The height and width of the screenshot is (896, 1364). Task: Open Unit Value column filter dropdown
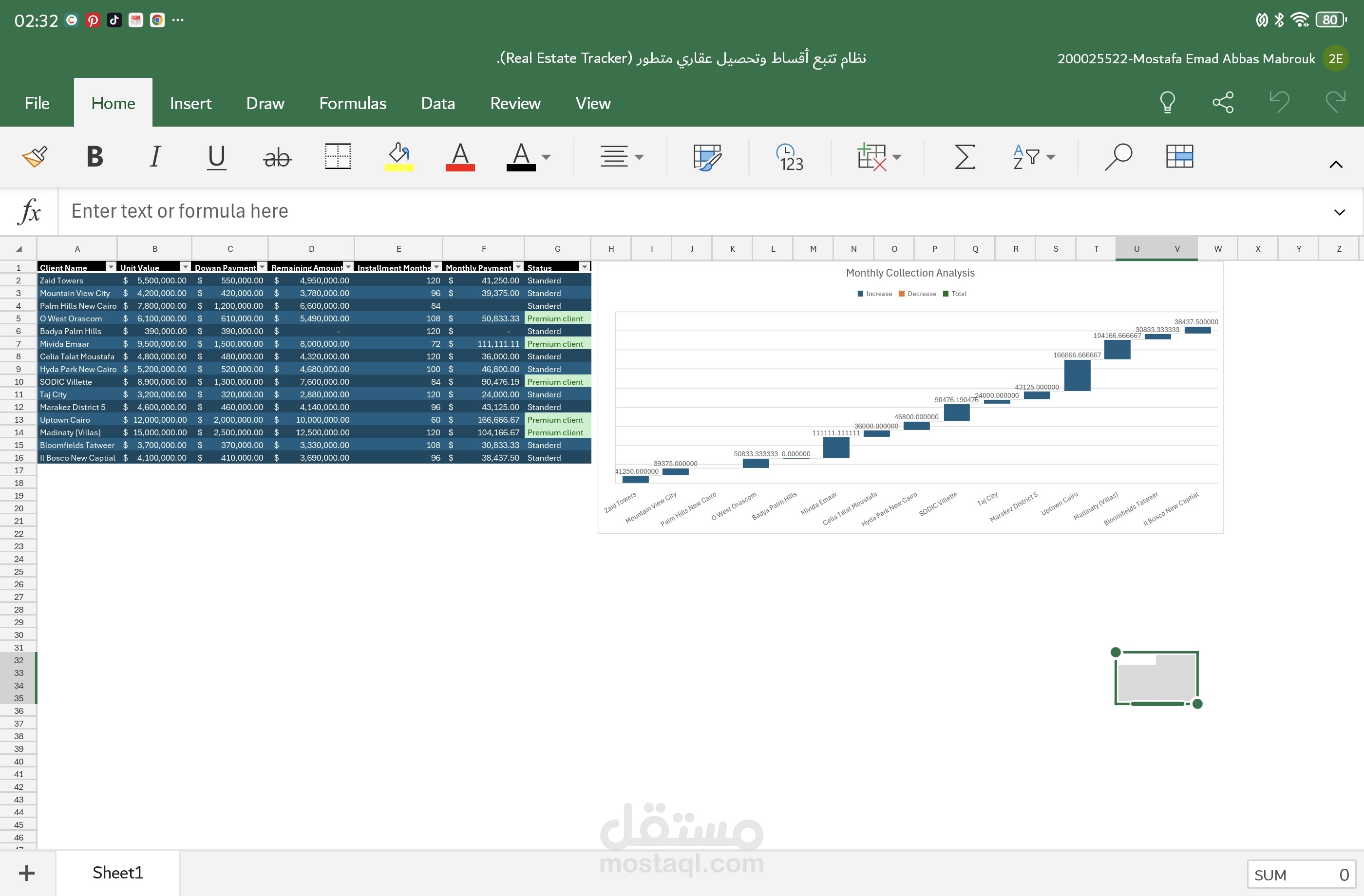point(185,267)
